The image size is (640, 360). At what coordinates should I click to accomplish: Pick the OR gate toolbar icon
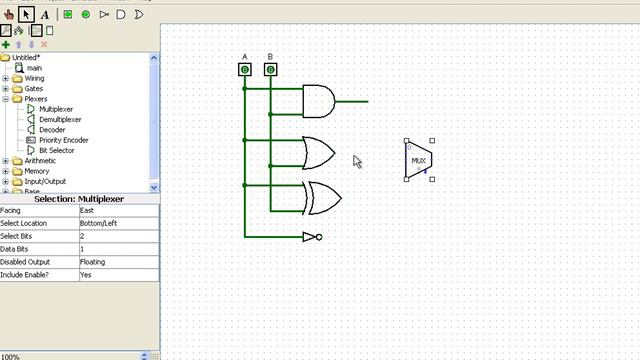coord(139,15)
